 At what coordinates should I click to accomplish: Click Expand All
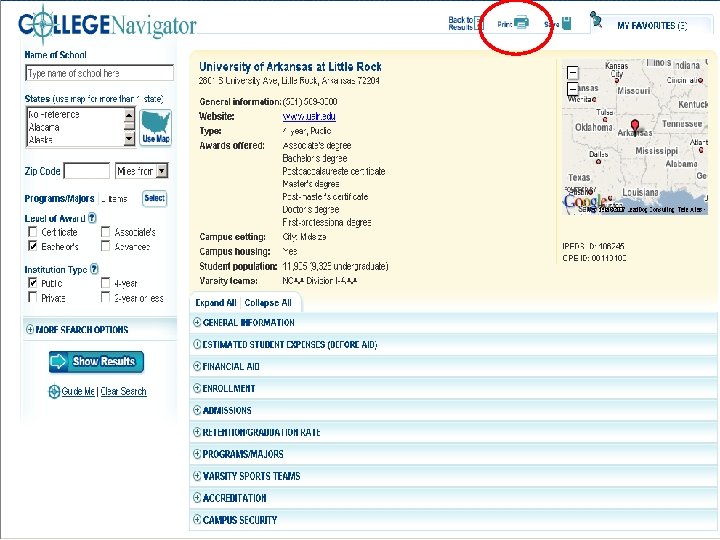click(216, 303)
